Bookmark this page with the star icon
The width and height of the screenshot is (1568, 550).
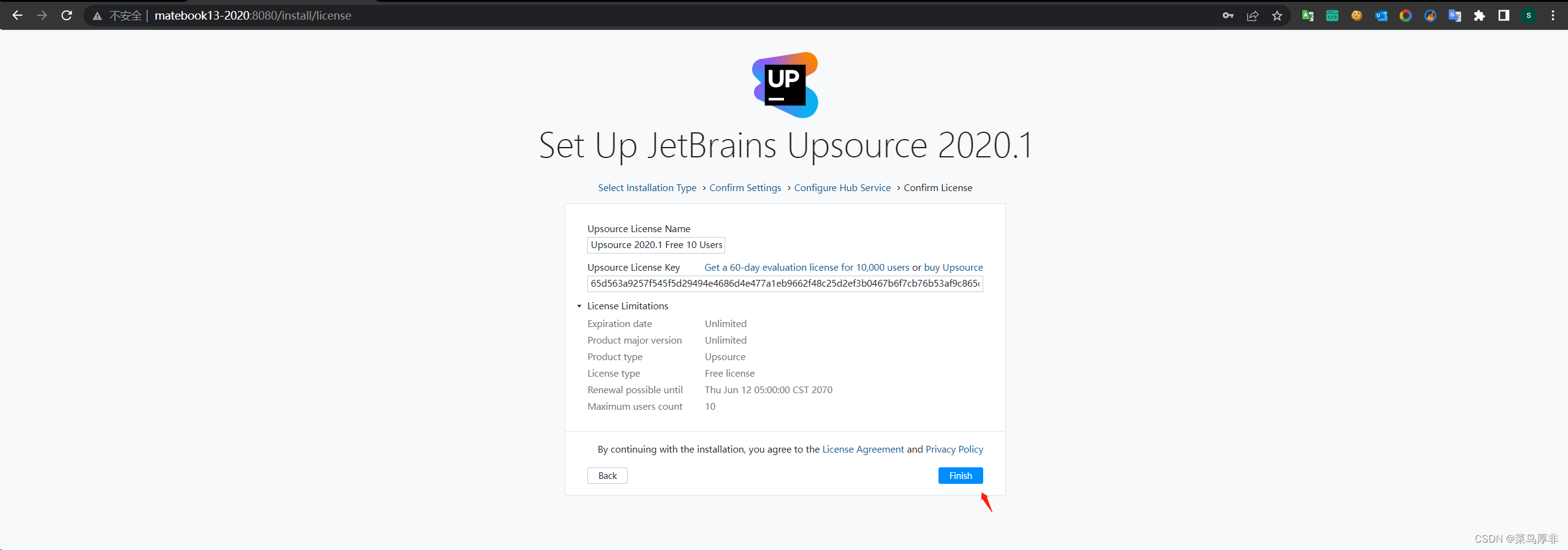click(x=1277, y=16)
